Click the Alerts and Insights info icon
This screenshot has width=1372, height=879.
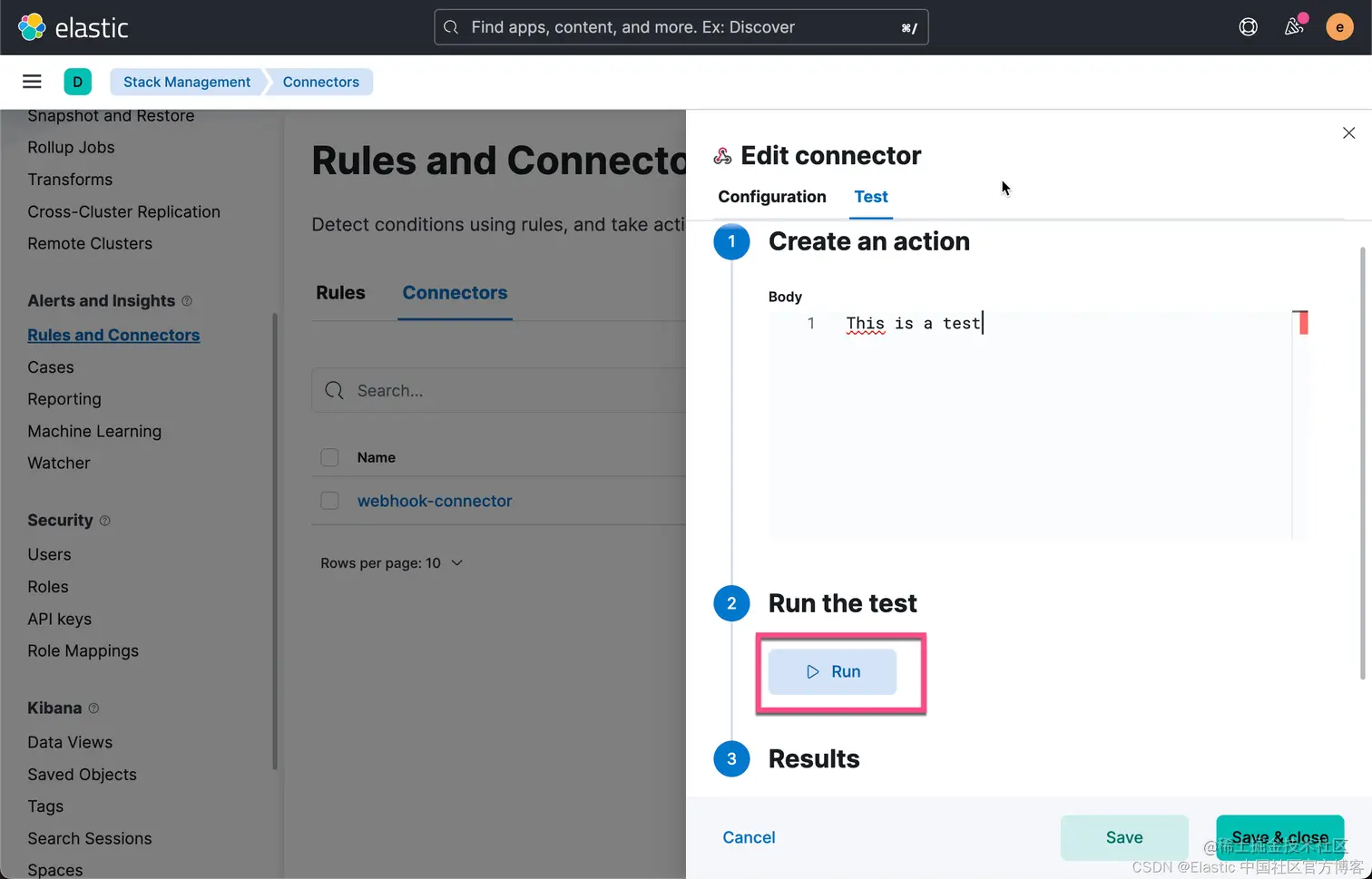[187, 301]
